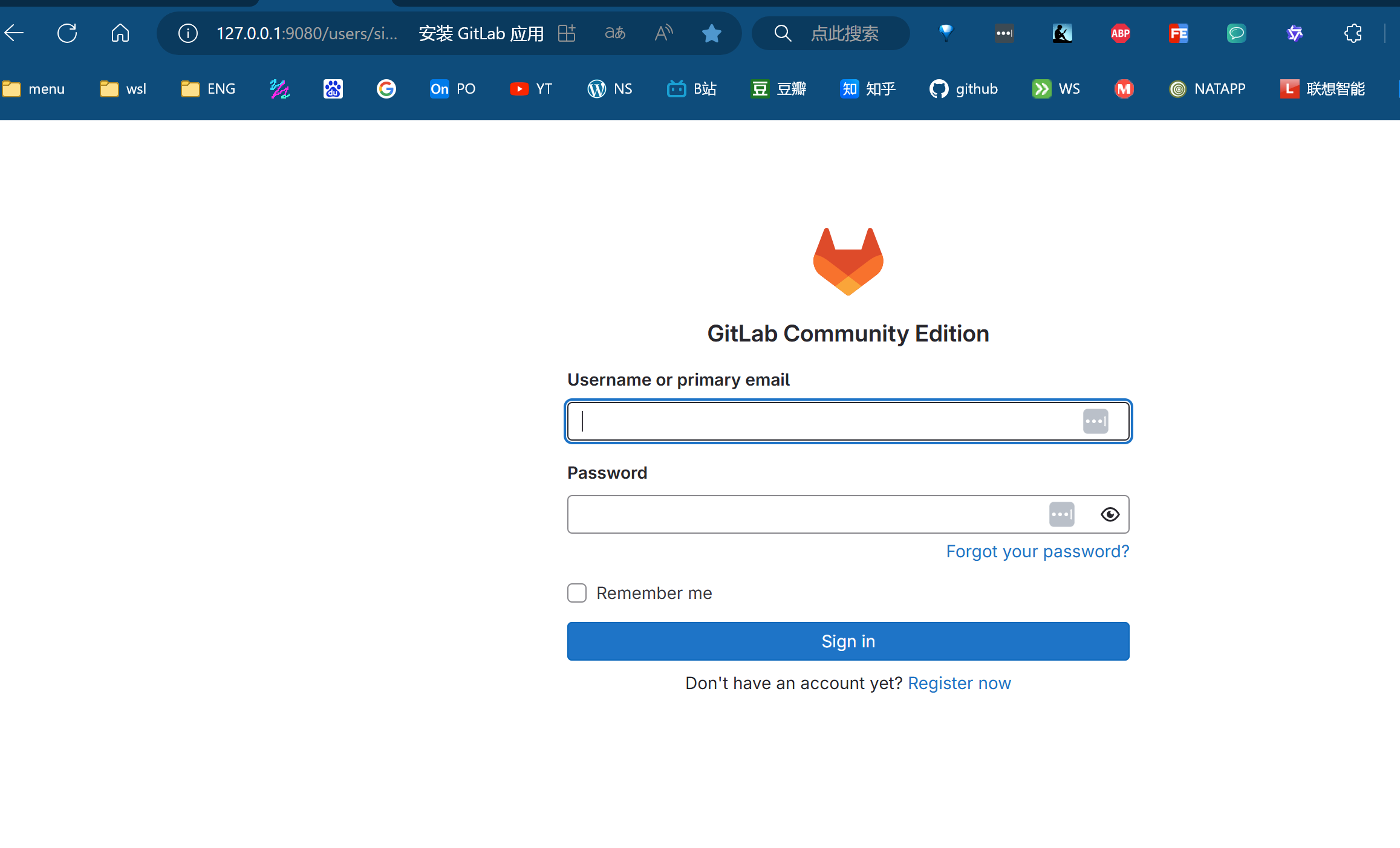Install the GitLab app from address bar
The height and width of the screenshot is (848, 1400).
coord(481,33)
